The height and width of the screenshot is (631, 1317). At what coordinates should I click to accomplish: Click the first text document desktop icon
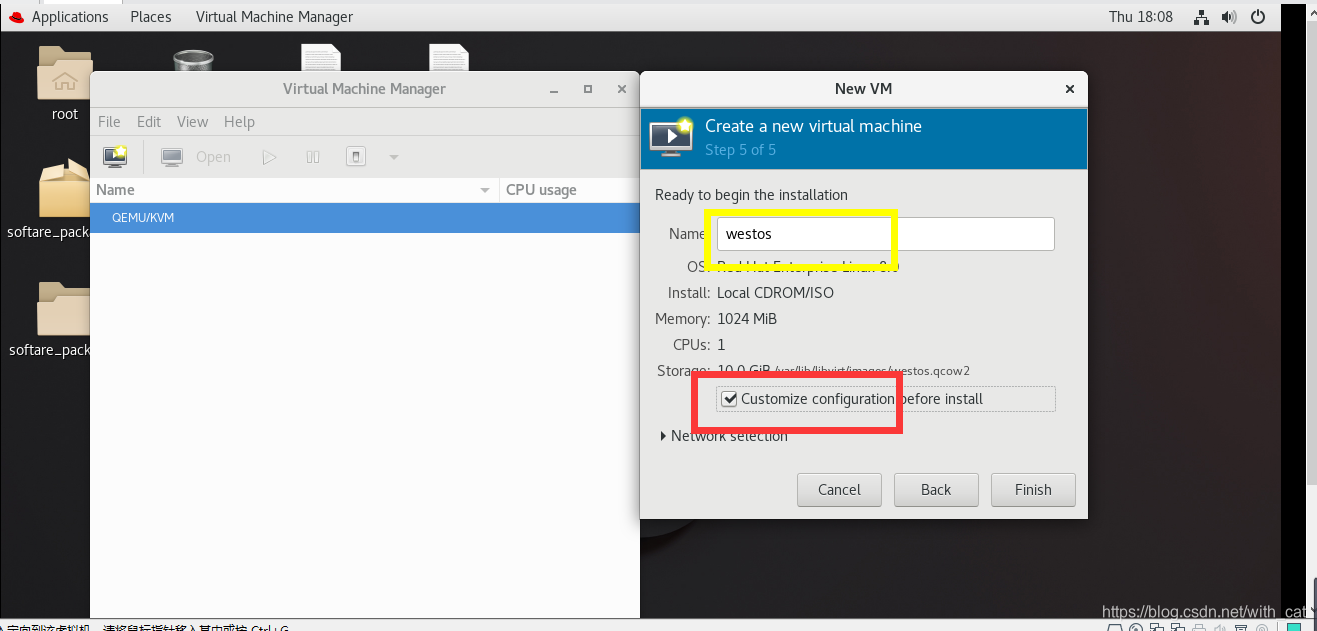click(x=320, y=60)
